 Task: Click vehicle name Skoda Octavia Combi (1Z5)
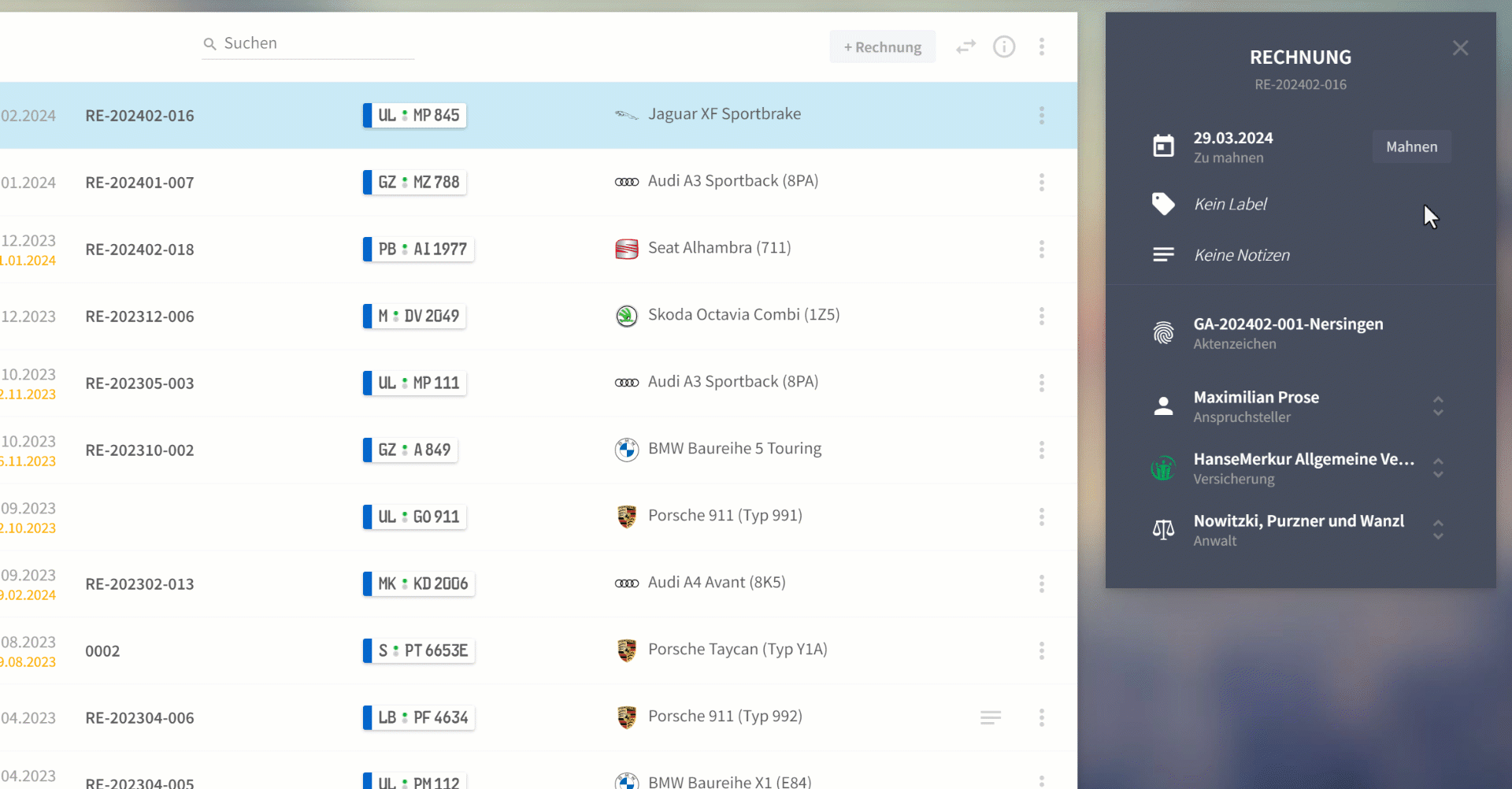tap(743, 315)
